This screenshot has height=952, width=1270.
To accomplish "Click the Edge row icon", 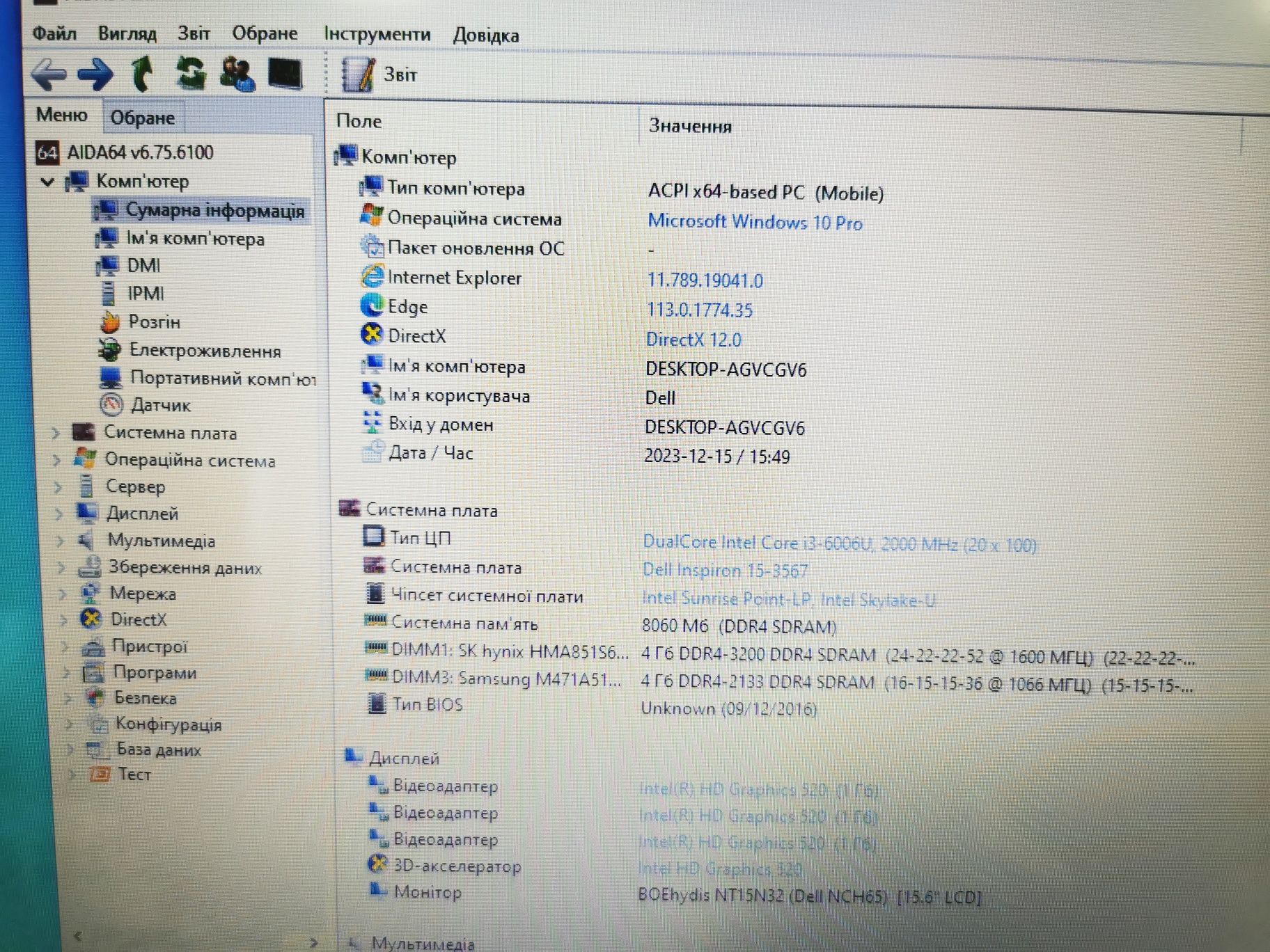I will point(372,306).
